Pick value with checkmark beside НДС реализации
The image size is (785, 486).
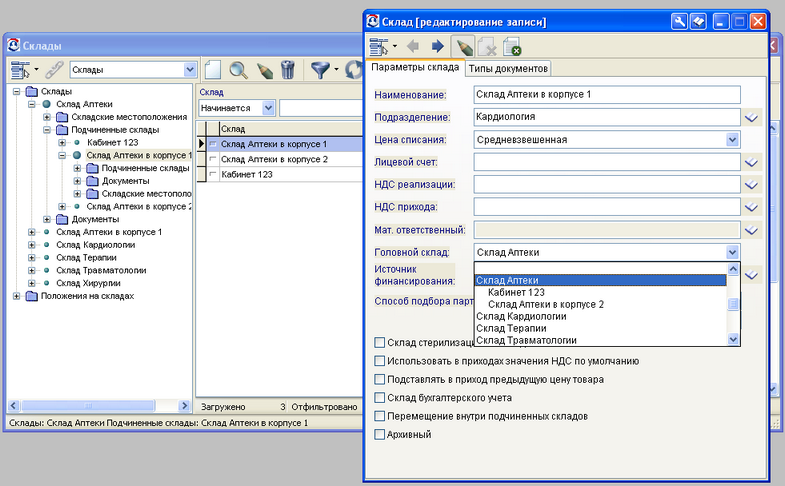click(751, 185)
